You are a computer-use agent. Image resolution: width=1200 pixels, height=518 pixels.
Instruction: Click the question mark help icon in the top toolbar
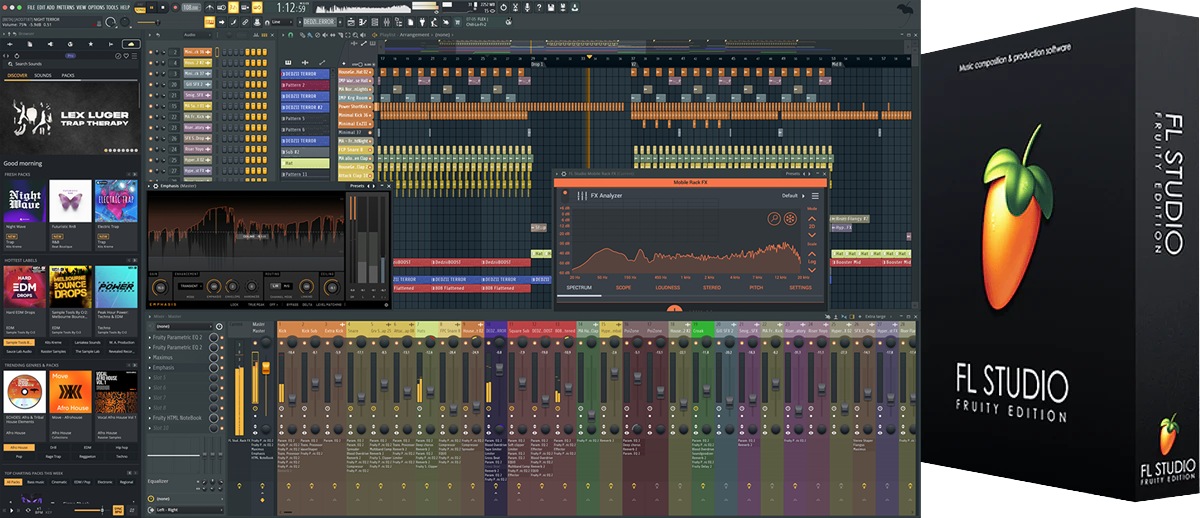(539, 7)
